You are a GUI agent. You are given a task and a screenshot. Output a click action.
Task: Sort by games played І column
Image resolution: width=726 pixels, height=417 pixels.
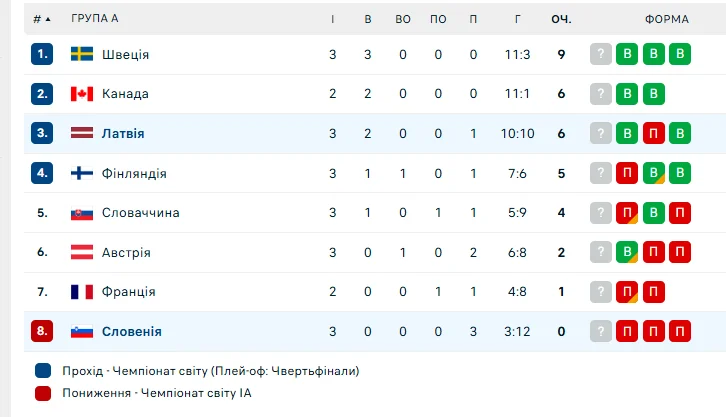(333, 19)
